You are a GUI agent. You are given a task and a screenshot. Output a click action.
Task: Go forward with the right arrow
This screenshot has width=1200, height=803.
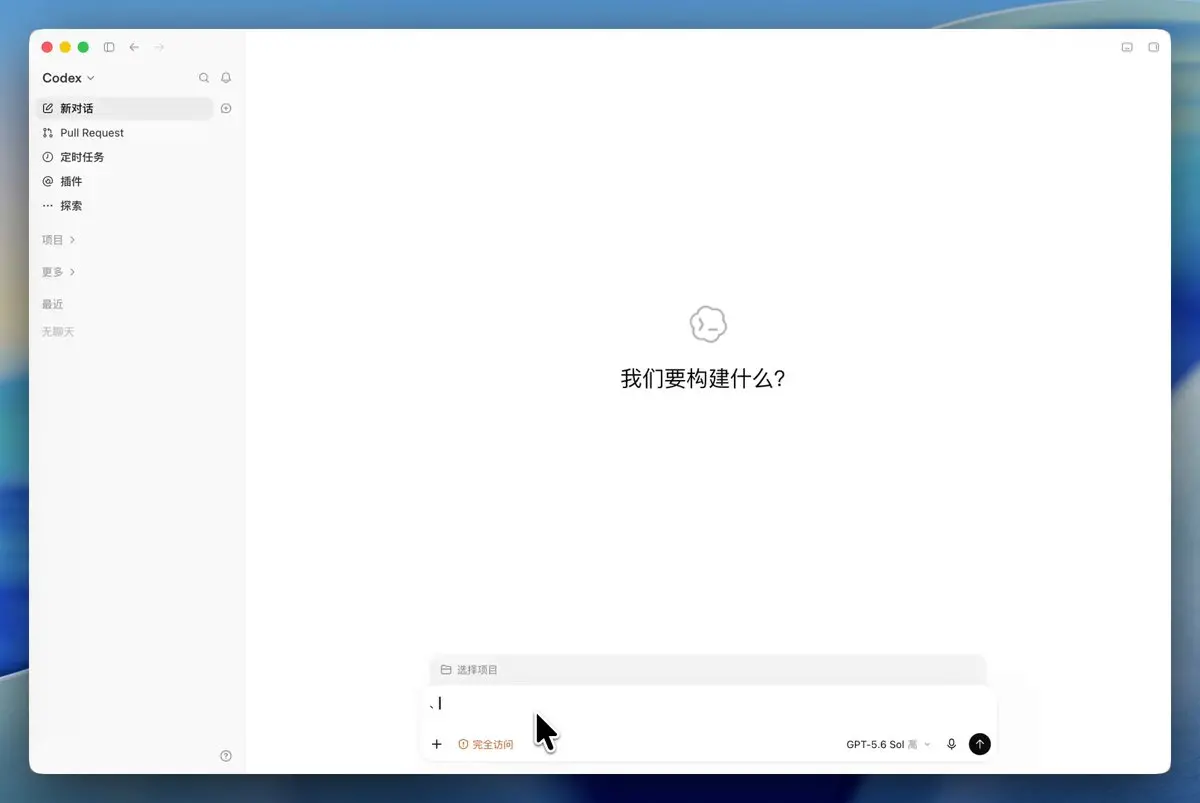(159, 47)
